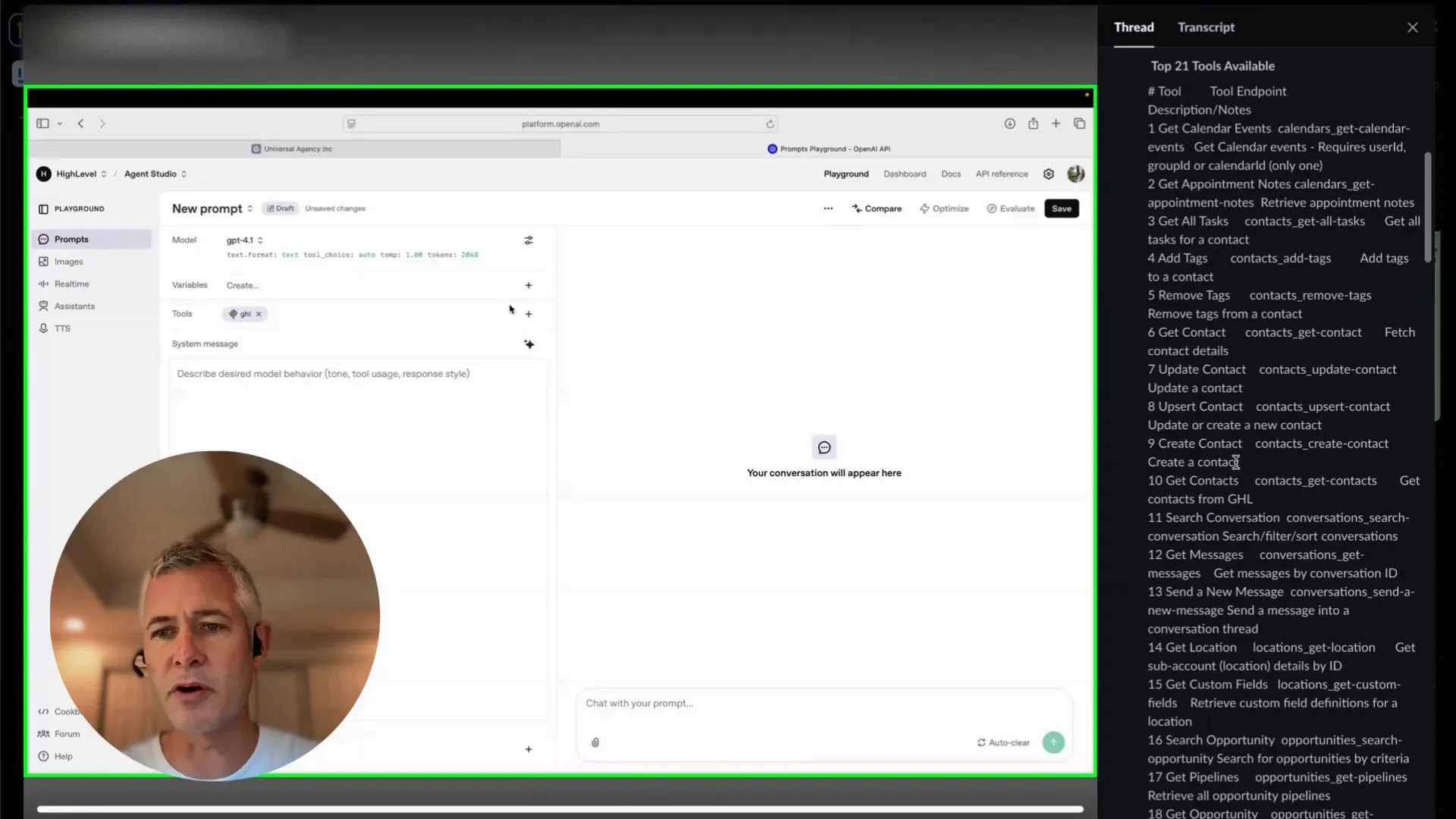
Task: Click the platform.openai.com address bar
Action: coord(560,124)
